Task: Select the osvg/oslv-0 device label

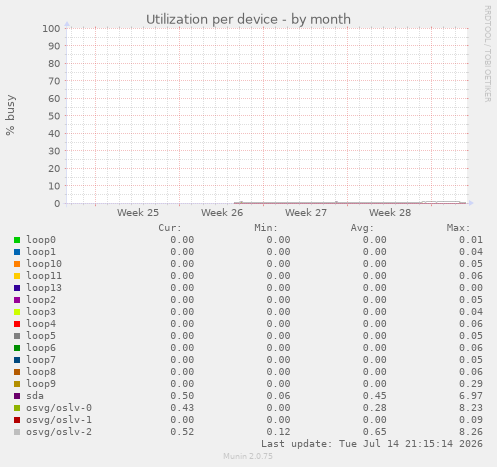Action: [x=59, y=408]
